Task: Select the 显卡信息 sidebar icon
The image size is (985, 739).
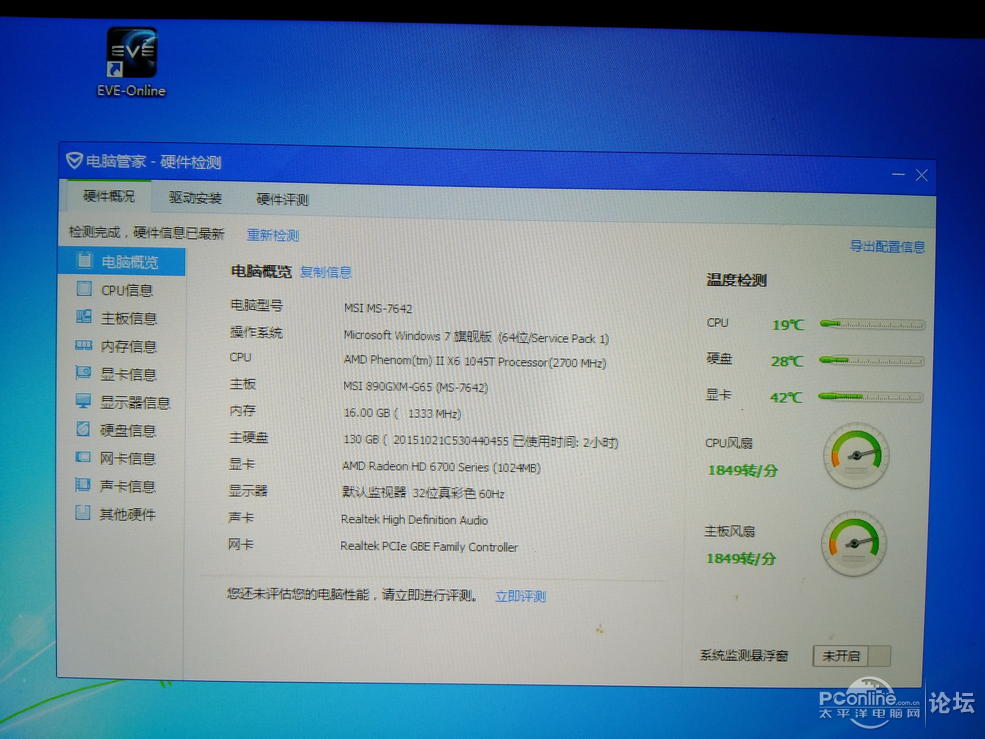Action: [83, 373]
